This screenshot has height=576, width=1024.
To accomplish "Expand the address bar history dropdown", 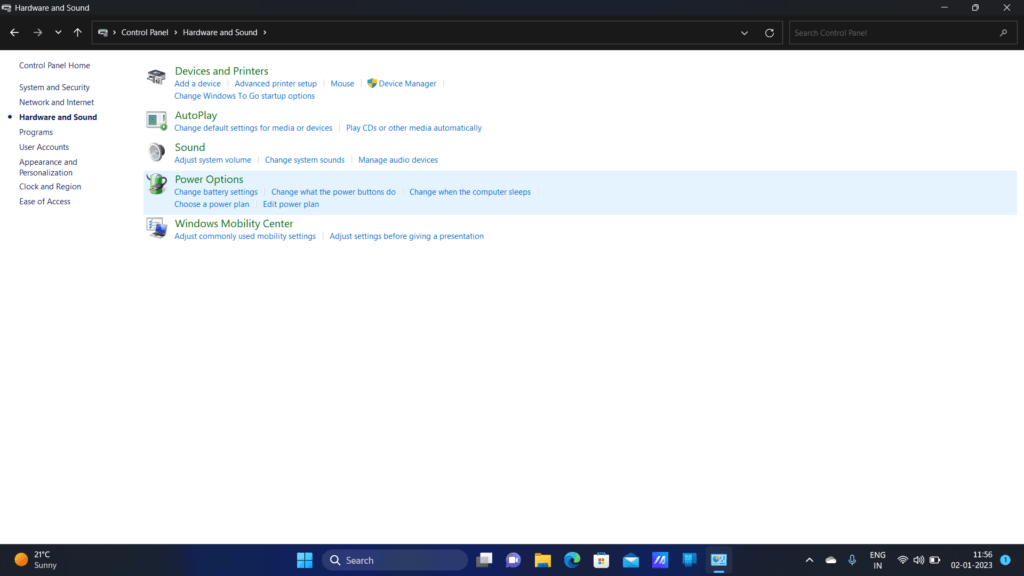I will pyautogui.click(x=744, y=33).
